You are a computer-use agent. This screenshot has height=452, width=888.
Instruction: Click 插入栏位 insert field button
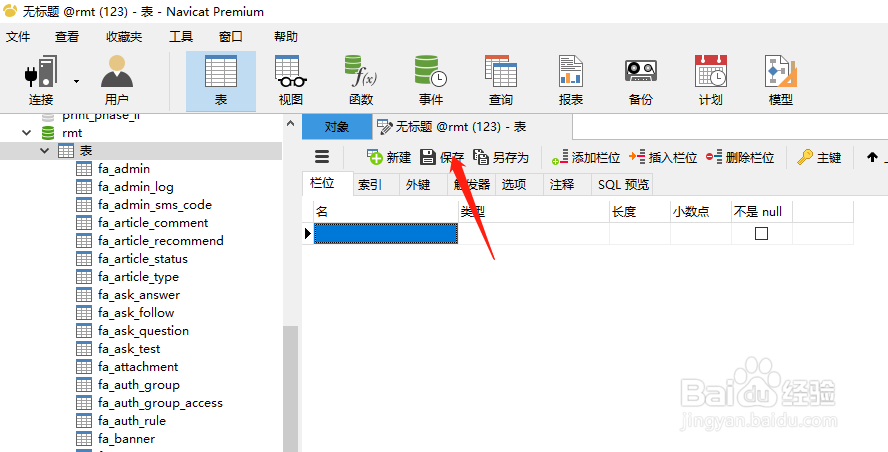[x=663, y=157]
